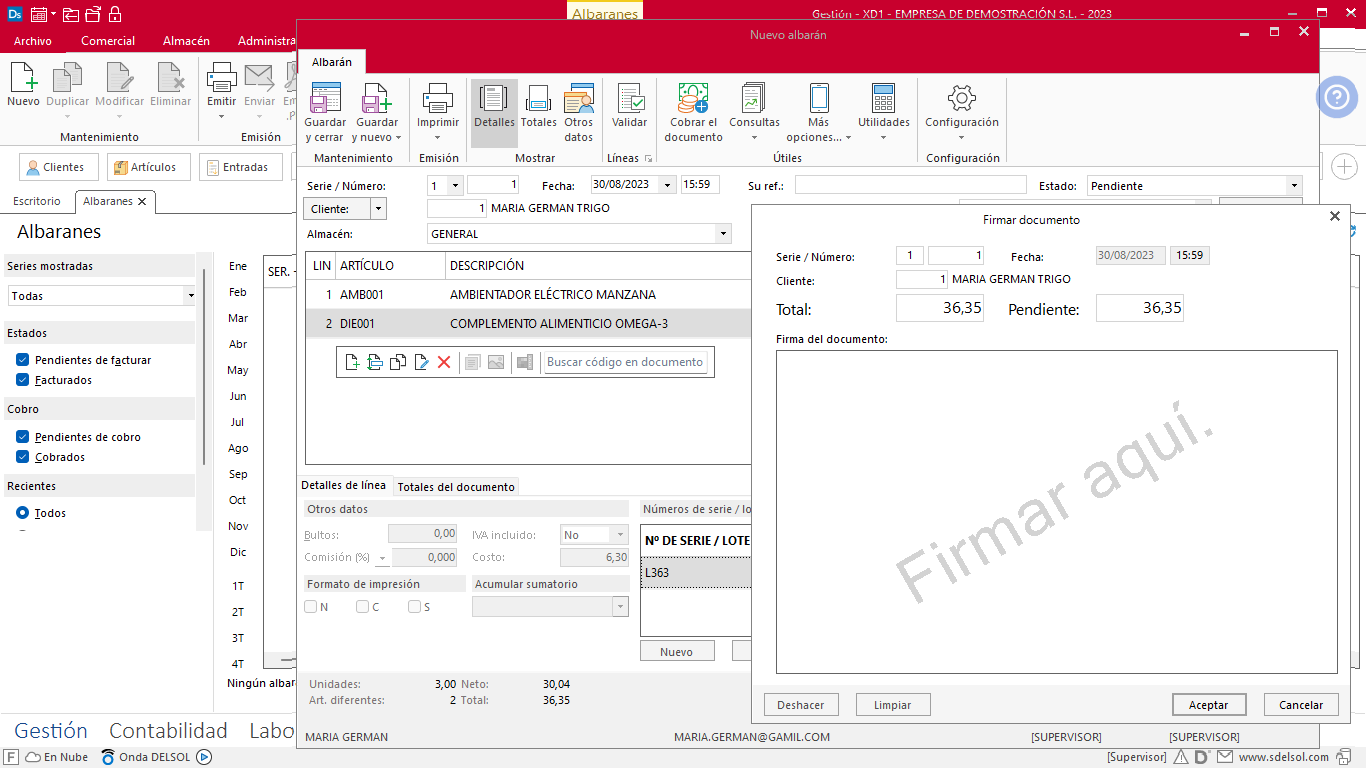Open the Almacén GENERAL dropdown
Screen dimensions: 1366x768
723,234
